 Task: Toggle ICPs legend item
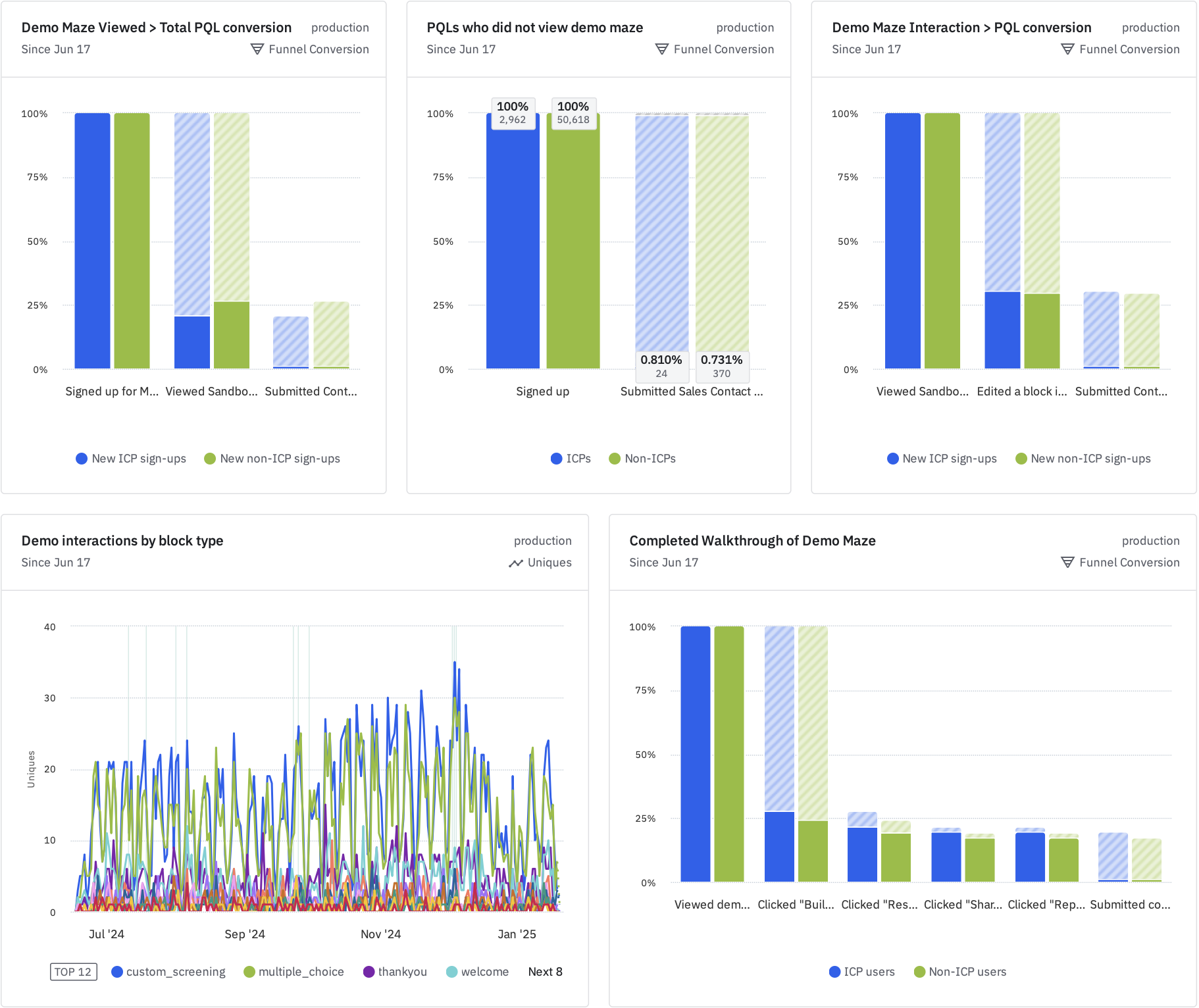tap(571, 459)
